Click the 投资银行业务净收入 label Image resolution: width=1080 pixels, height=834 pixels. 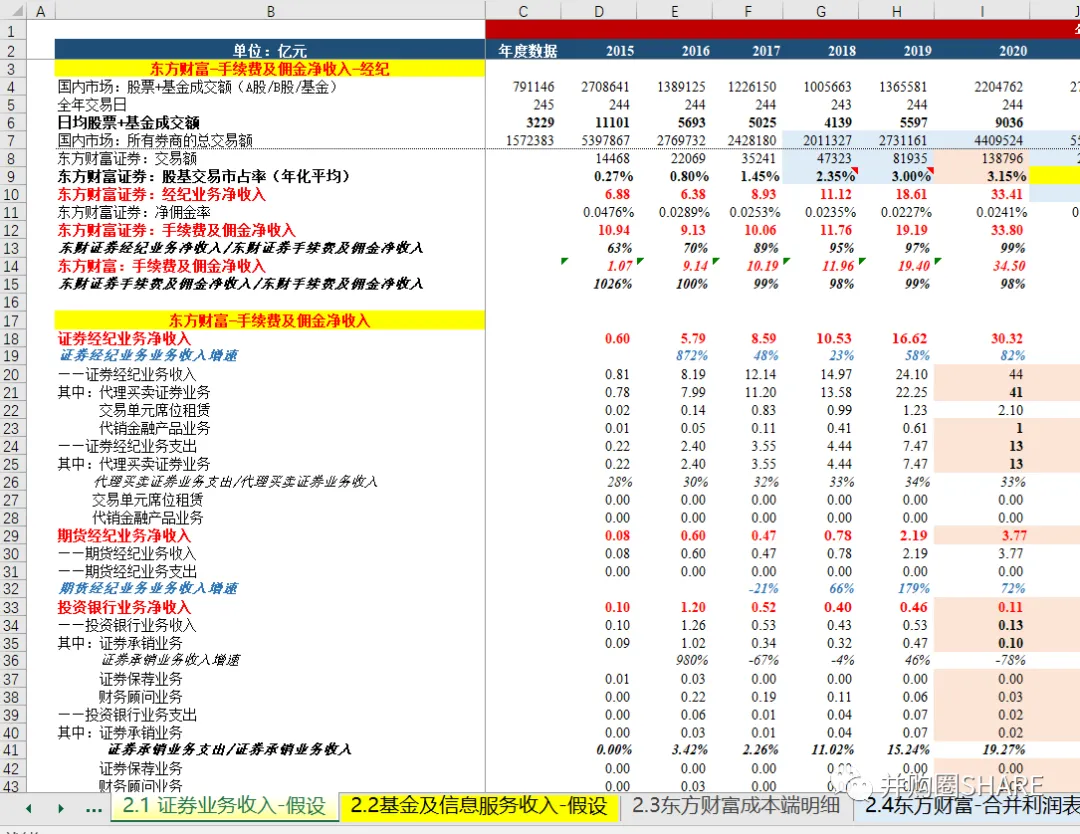pos(124,607)
